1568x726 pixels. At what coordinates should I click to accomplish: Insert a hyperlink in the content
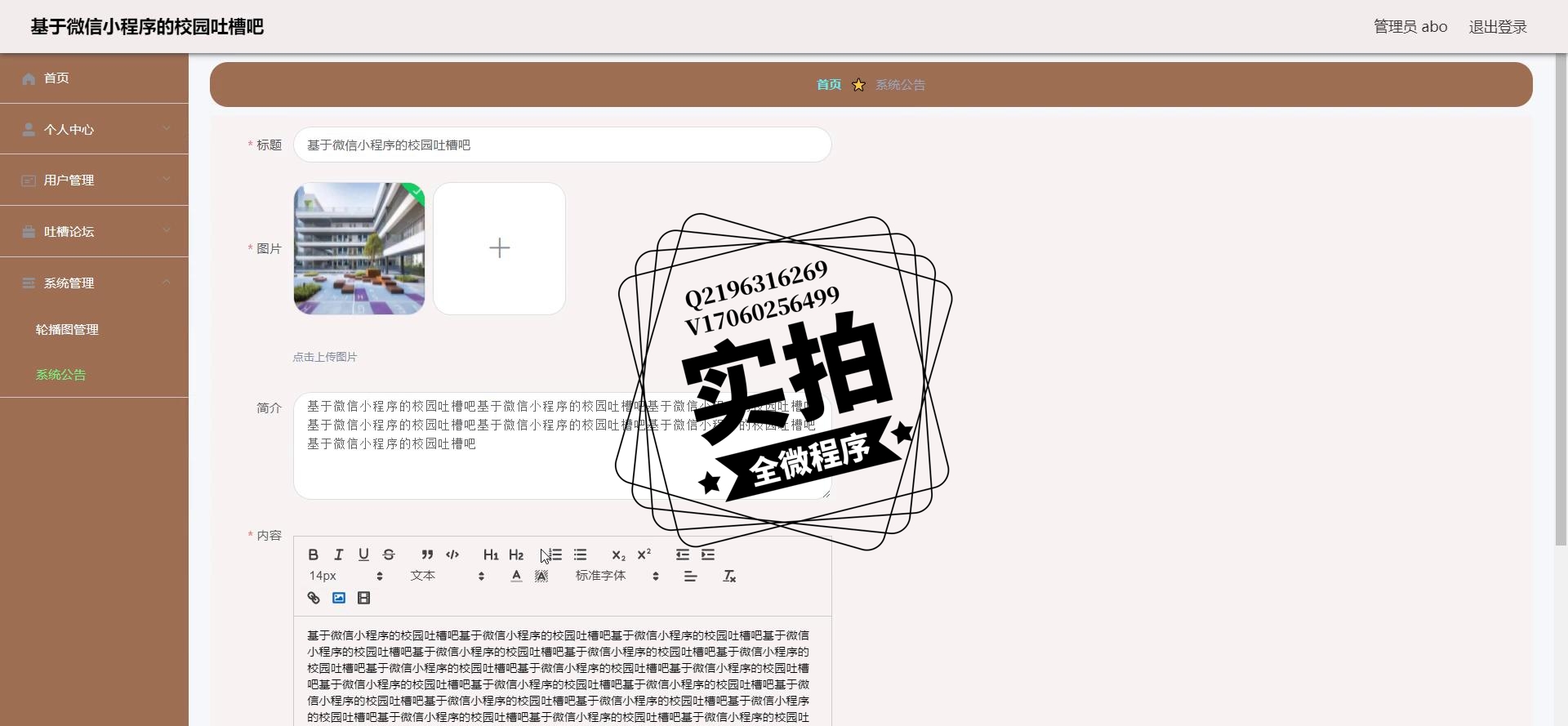pos(313,598)
